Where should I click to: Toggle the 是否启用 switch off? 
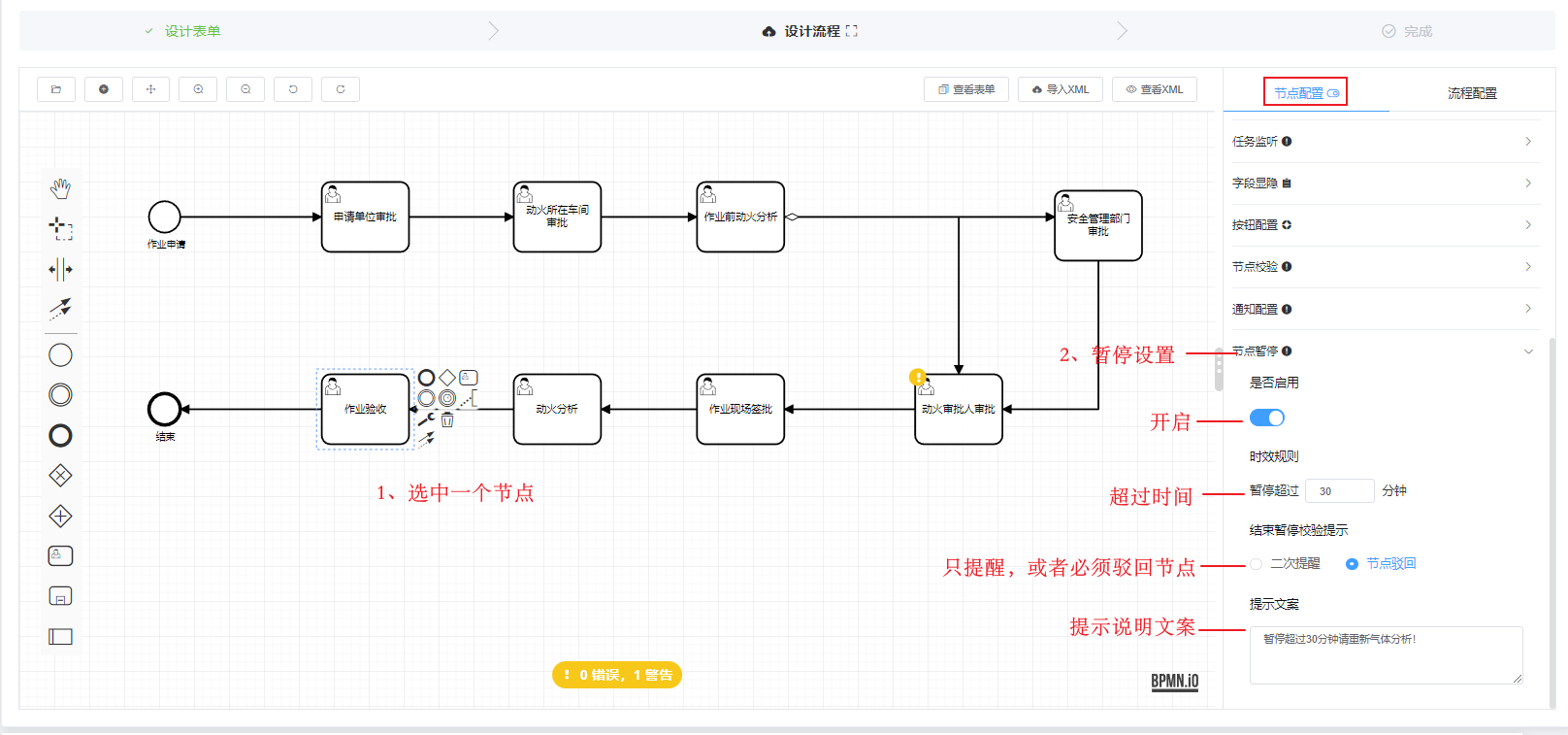(1267, 418)
